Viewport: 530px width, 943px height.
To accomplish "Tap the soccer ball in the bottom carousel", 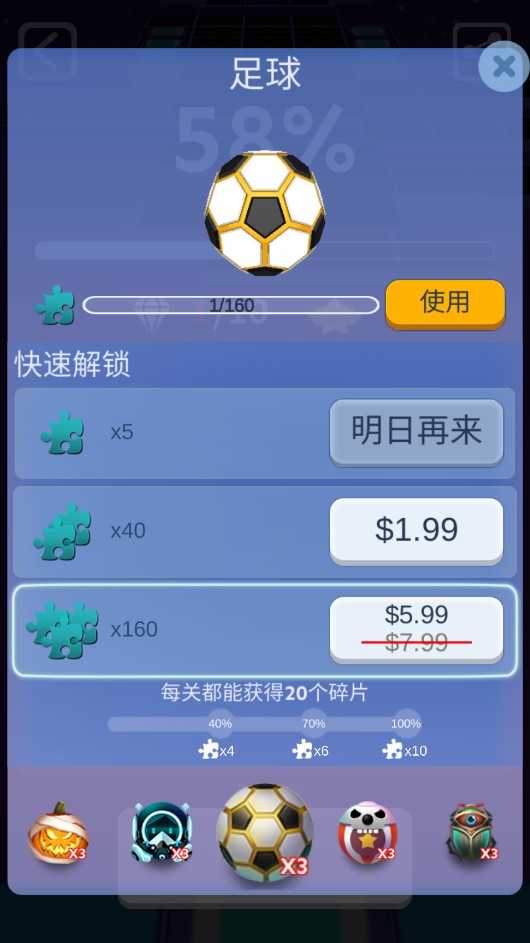I will click(x=265, y=832).
